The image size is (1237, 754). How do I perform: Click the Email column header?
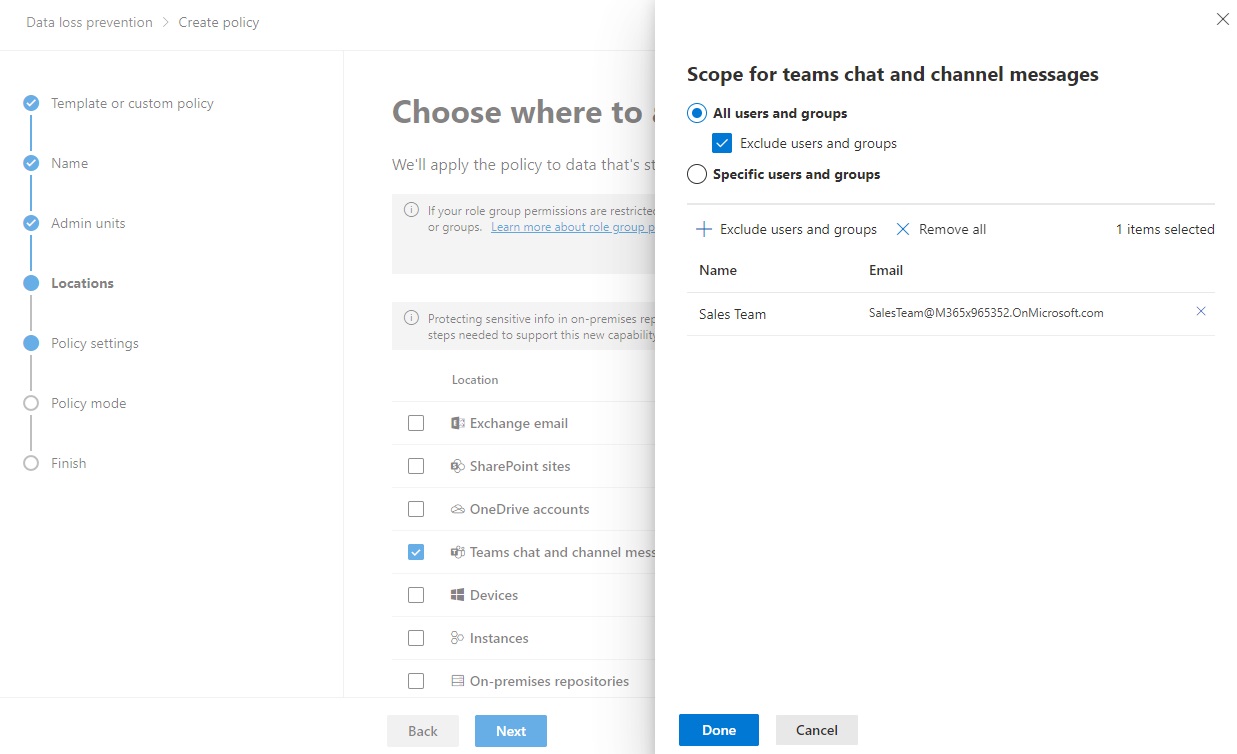(x=886, y=270)
